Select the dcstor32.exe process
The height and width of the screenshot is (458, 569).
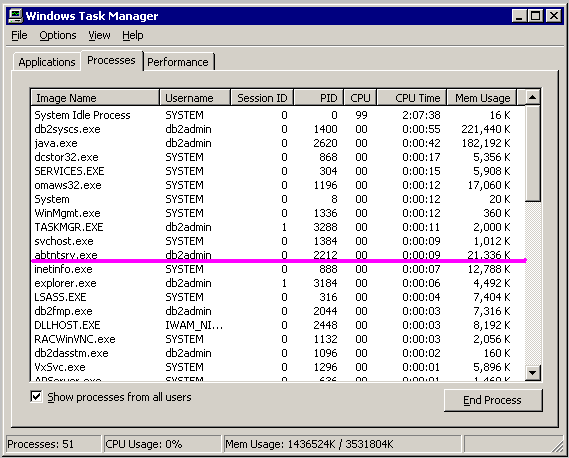pyautogui.click(x=278, y=157)
